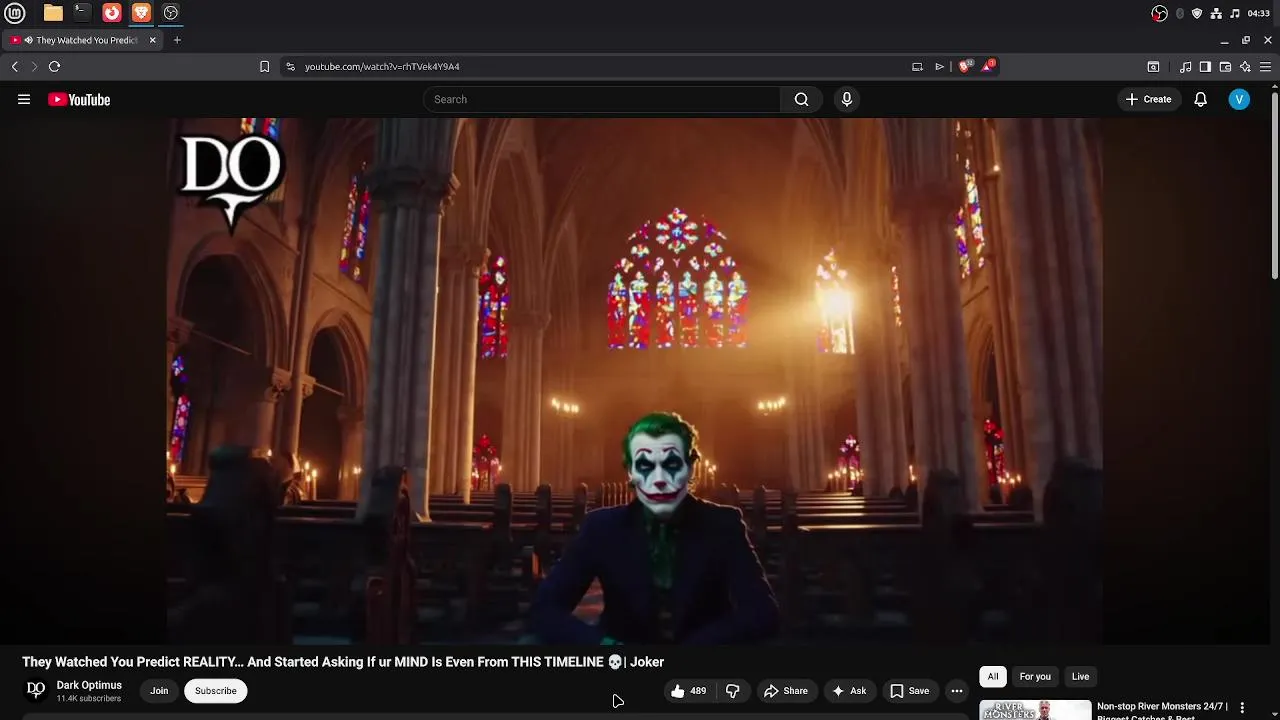Screen dimensions: 1280x720
Task: Open the browser main hamburger menu
Action: pos(1265,67)
